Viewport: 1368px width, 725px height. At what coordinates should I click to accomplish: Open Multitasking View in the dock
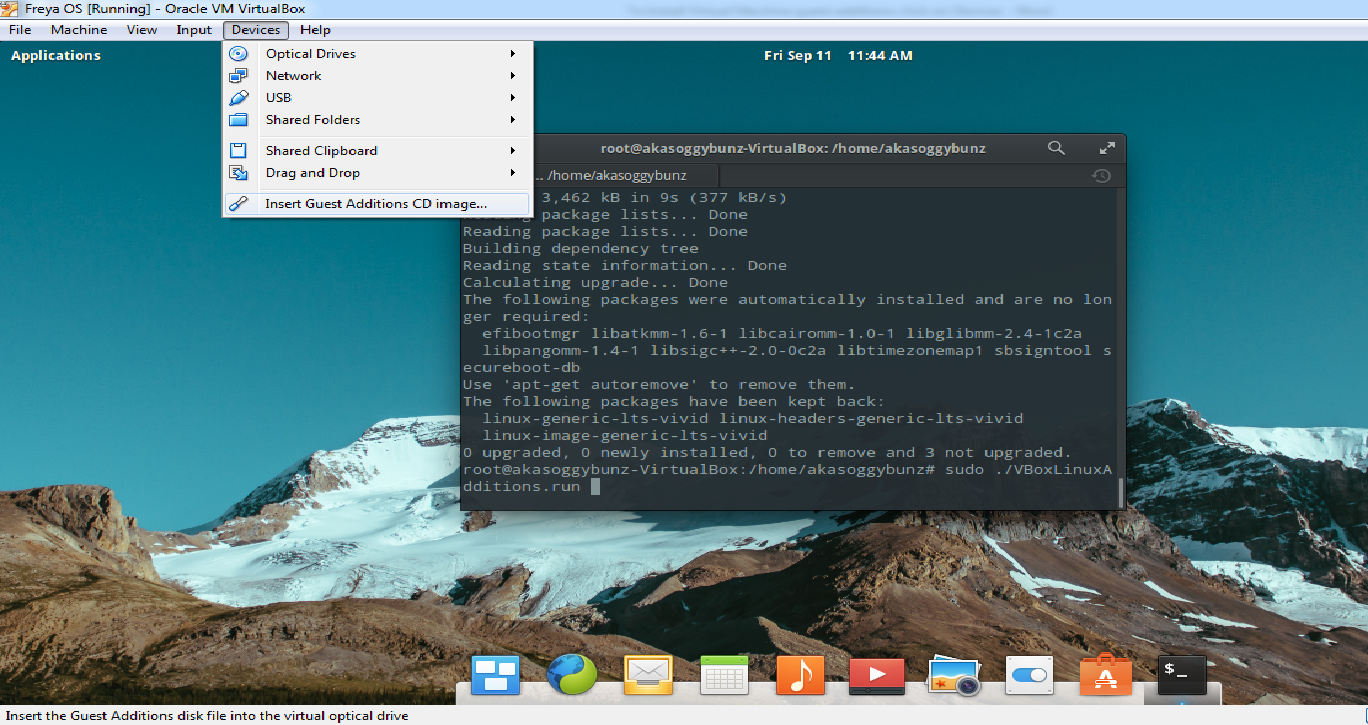tap(496, 676)
